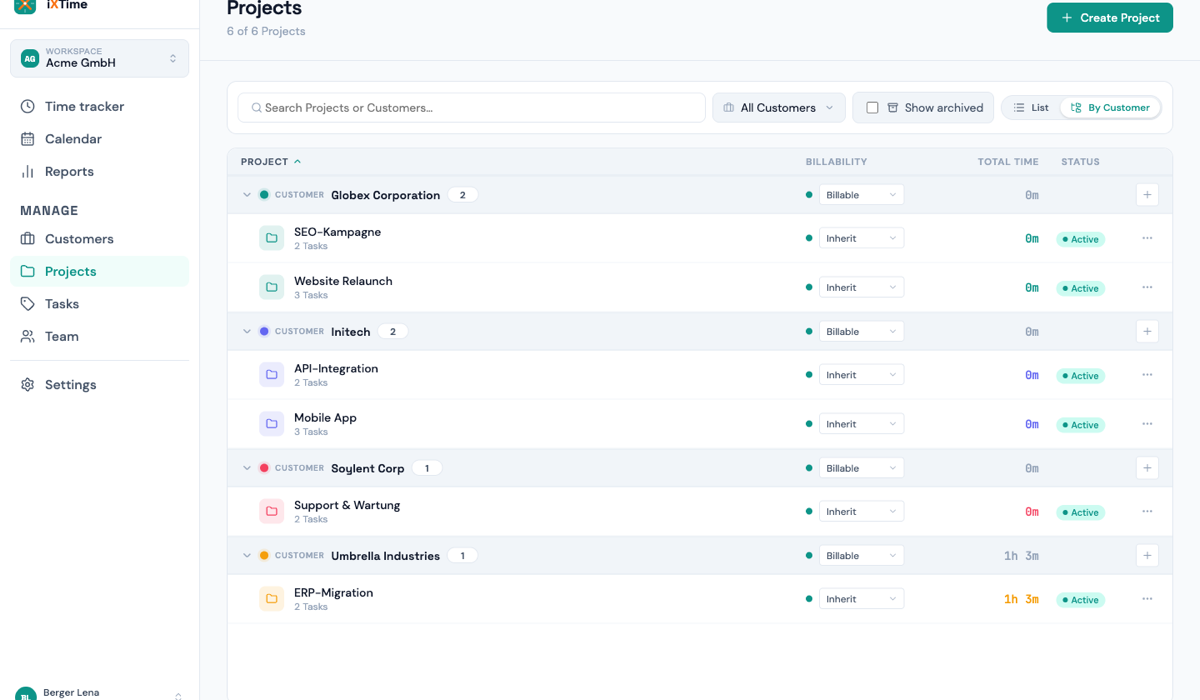Click the Acme GmbH workspace avatar badge
The height and width of the screenshot is (700, 1200).
point(30,58)
